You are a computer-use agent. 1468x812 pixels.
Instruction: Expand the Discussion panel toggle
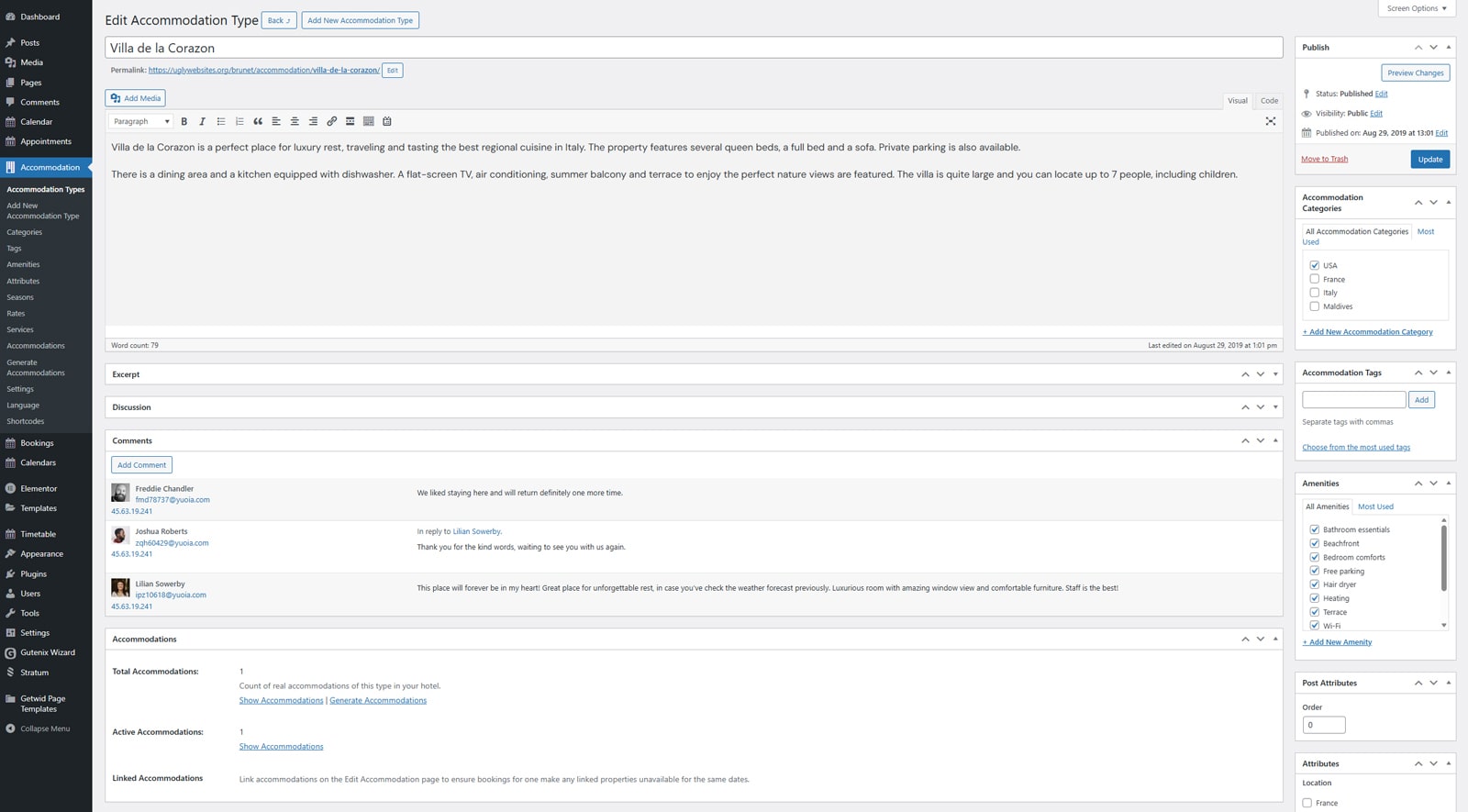(1275, 407)
